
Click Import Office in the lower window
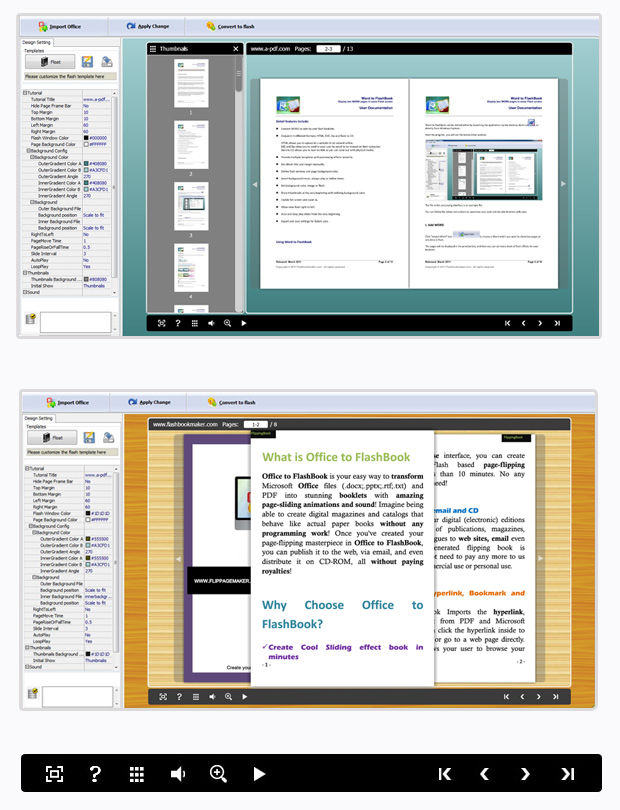[67, 402]
